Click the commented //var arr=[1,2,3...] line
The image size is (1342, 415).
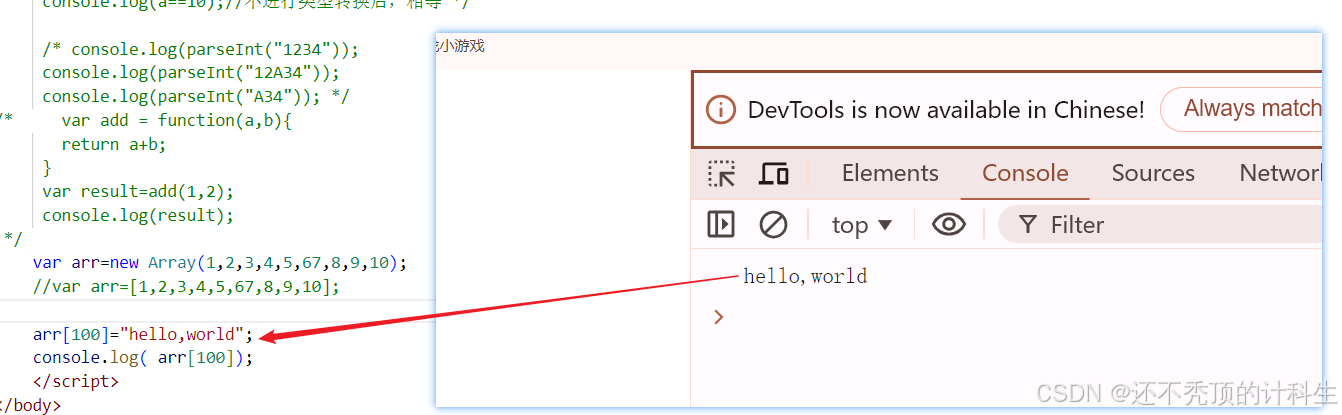[x=186, y=287]
